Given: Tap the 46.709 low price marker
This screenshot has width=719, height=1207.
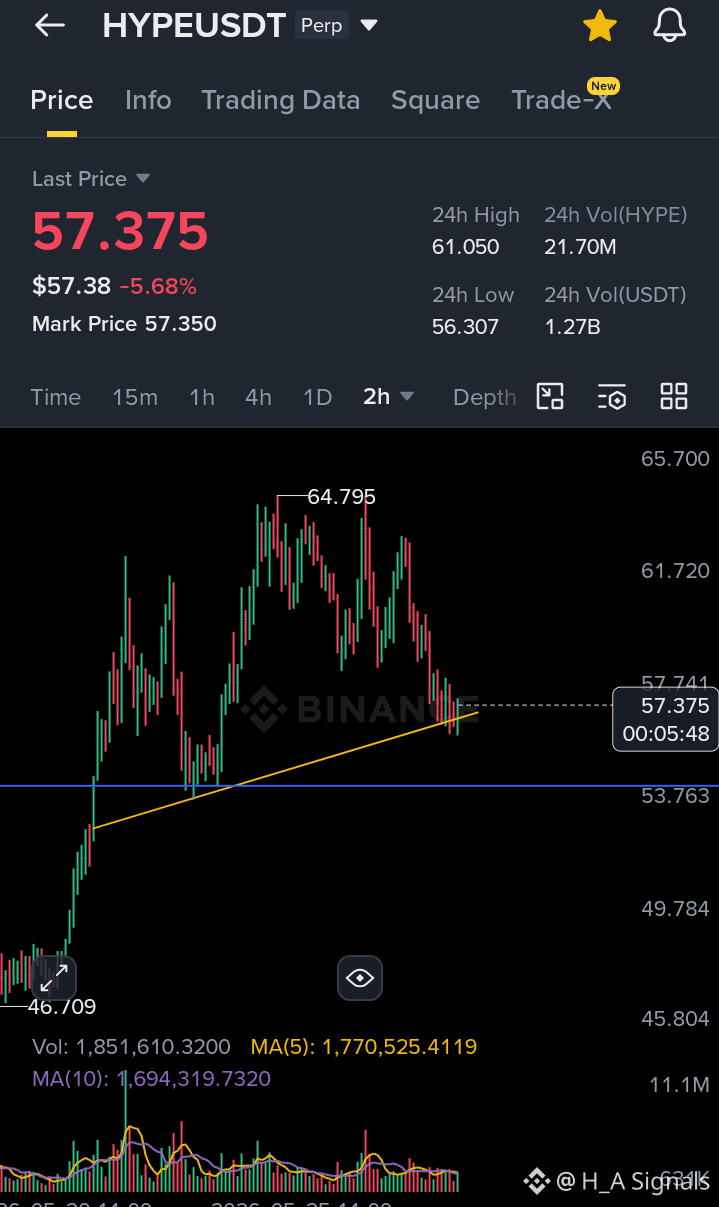Looking at the screenshot, I should (x=62, y=1007).
